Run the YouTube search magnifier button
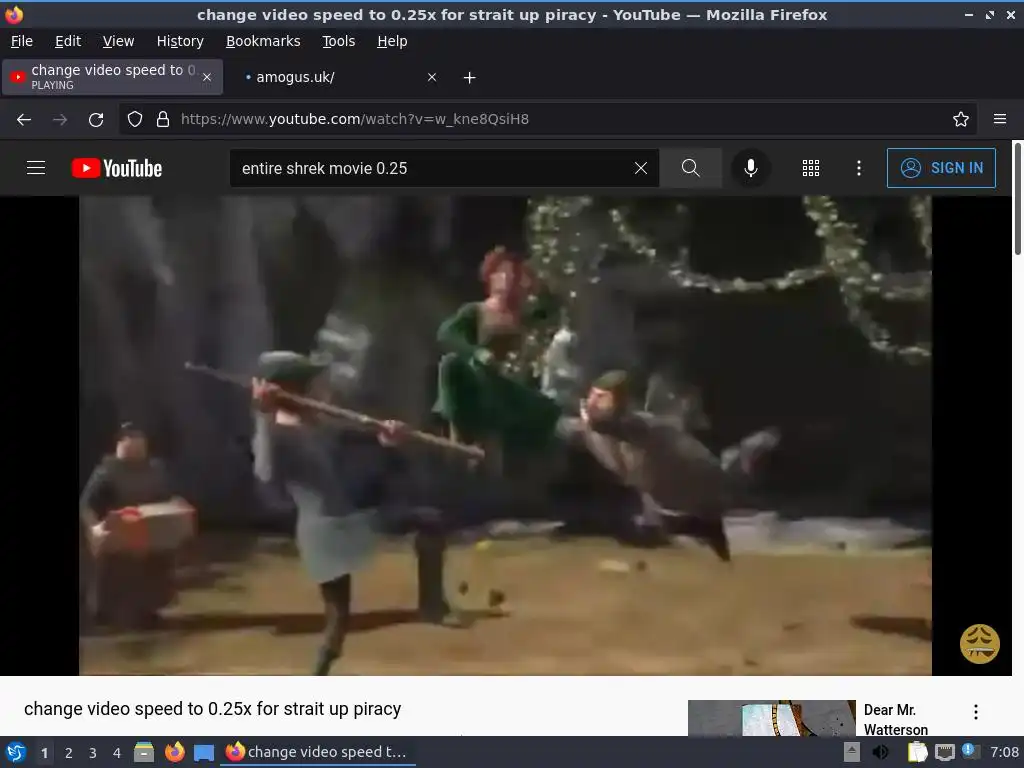The image size is (1024, 768). click(x=690, y=168)
